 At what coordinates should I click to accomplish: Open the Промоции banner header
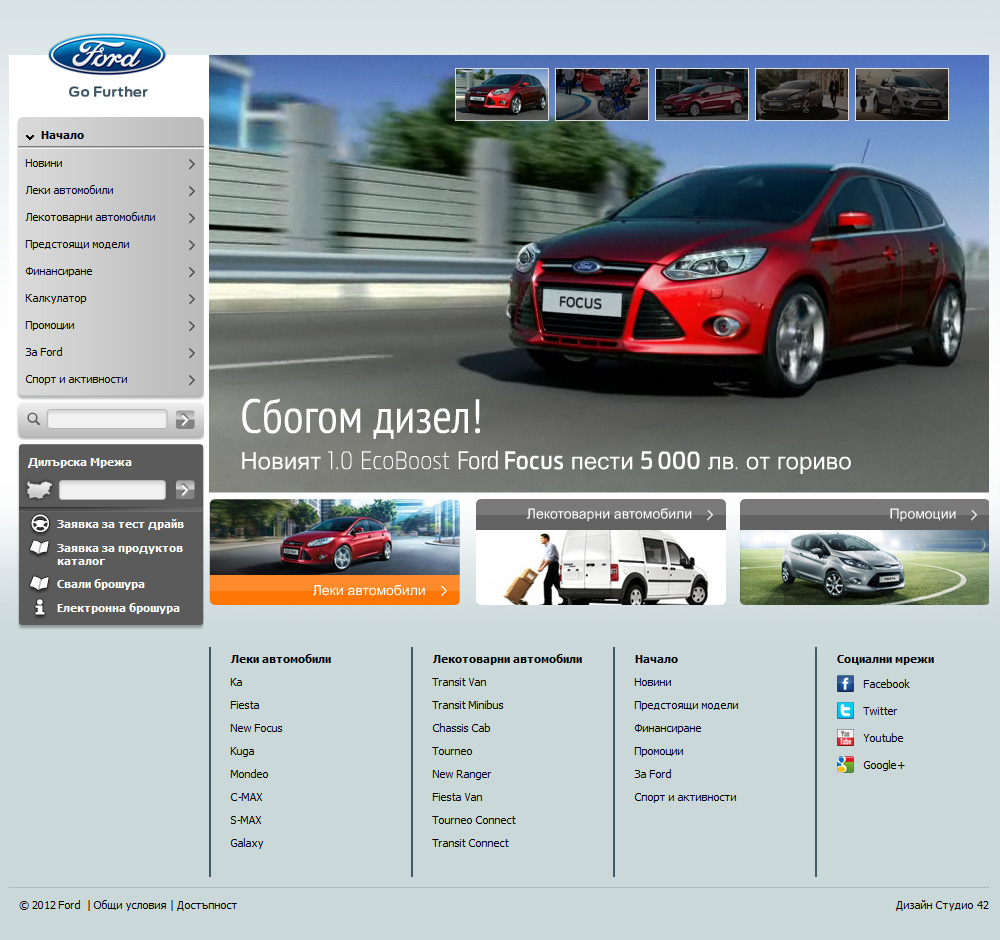point(864,514)
